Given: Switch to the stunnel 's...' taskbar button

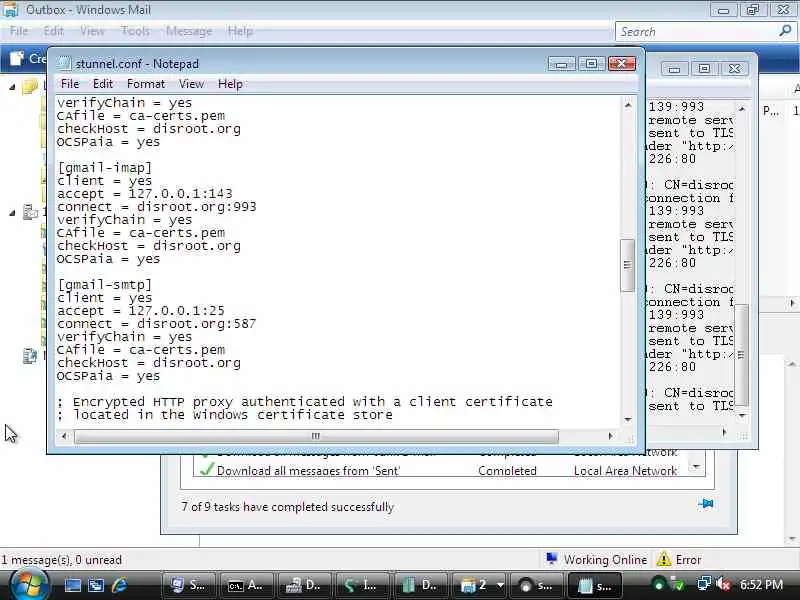Looking at the screenshot, I should pos(537,586).
